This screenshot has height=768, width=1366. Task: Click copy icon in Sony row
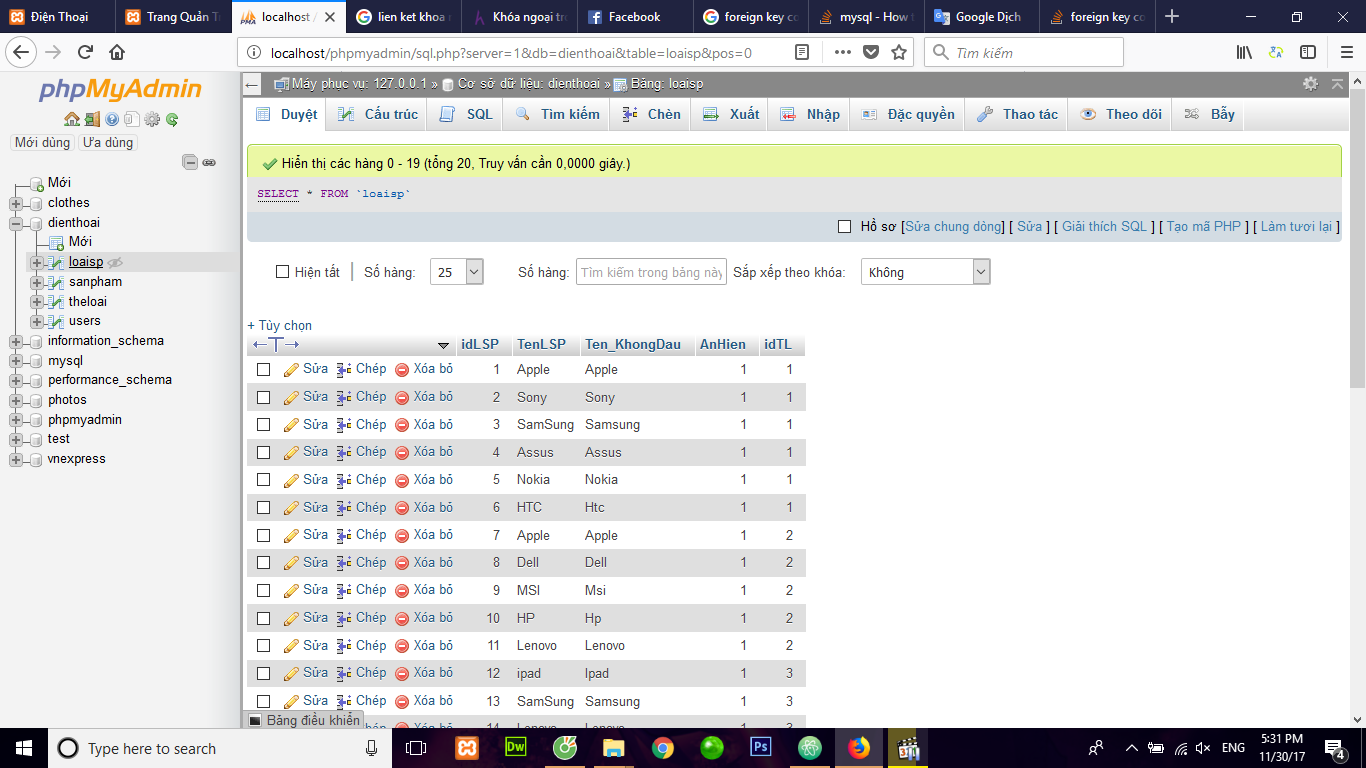click(x=344, y=397)
